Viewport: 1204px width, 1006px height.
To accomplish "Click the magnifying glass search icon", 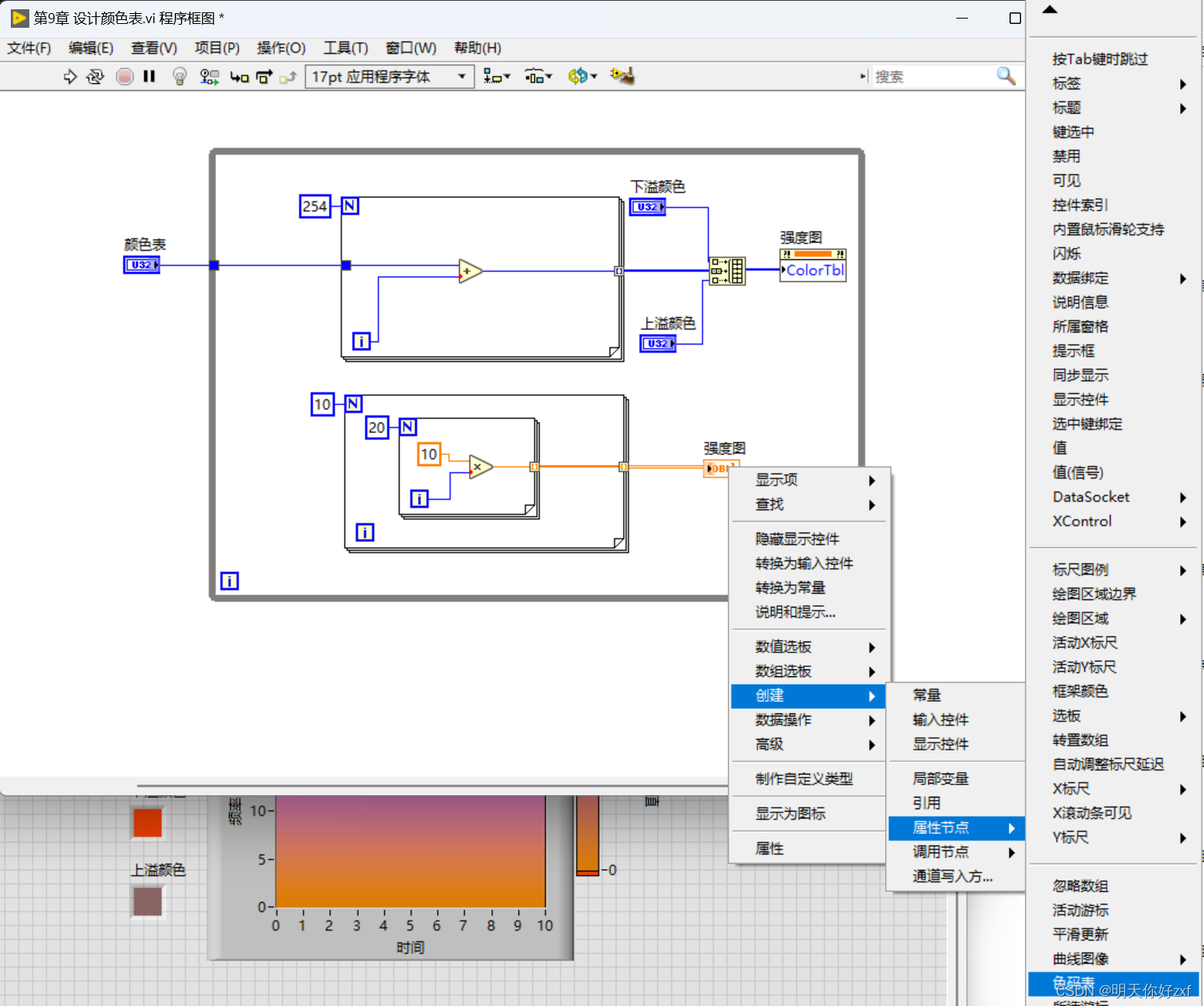I will click(1006, 76).
